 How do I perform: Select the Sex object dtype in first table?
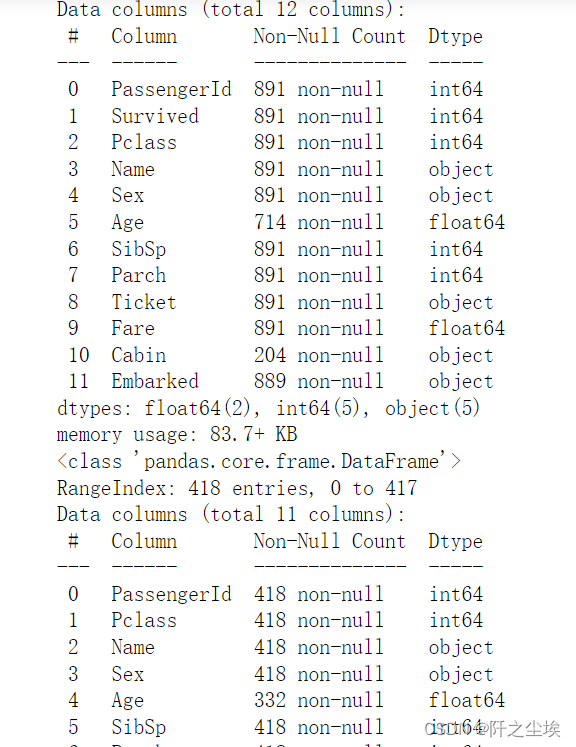click(x=461, y=195)
